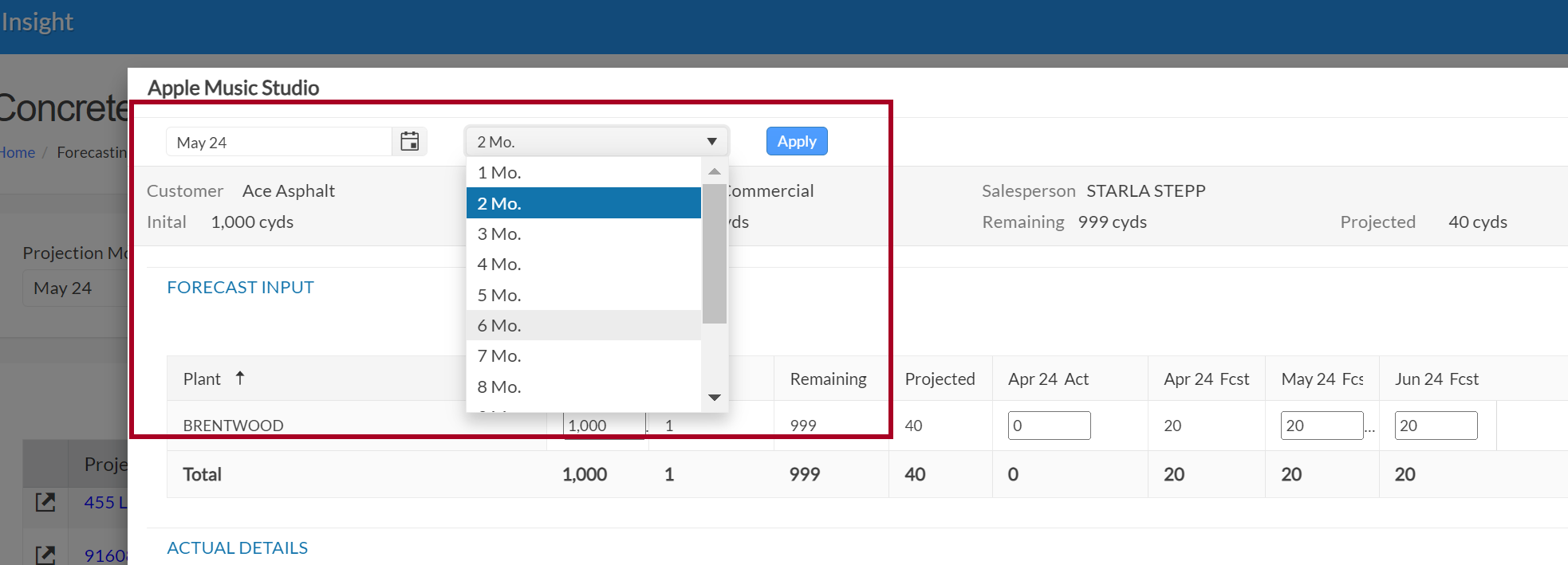Select 8 Mo. duration option

[x=584, y=386]
